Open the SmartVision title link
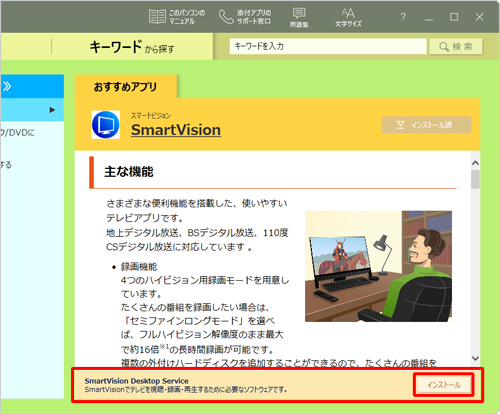This screenshot has width=500, height=414. [x=176, y=130]
